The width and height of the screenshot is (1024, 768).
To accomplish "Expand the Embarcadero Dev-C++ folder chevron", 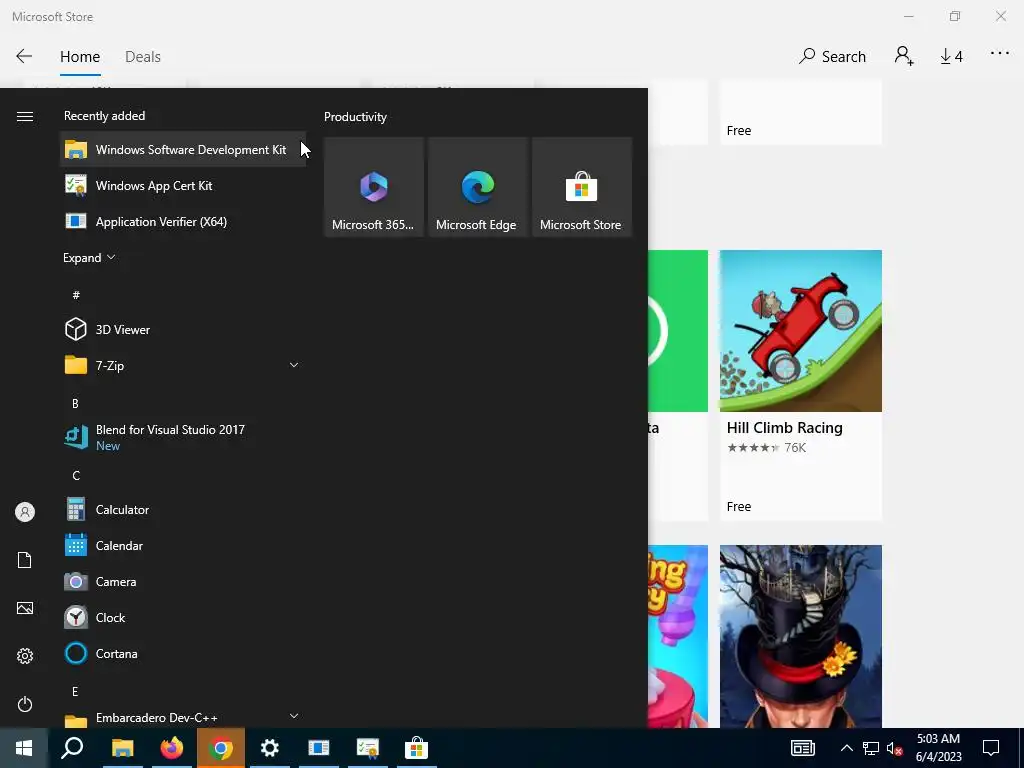I will (x=294, y=716).
